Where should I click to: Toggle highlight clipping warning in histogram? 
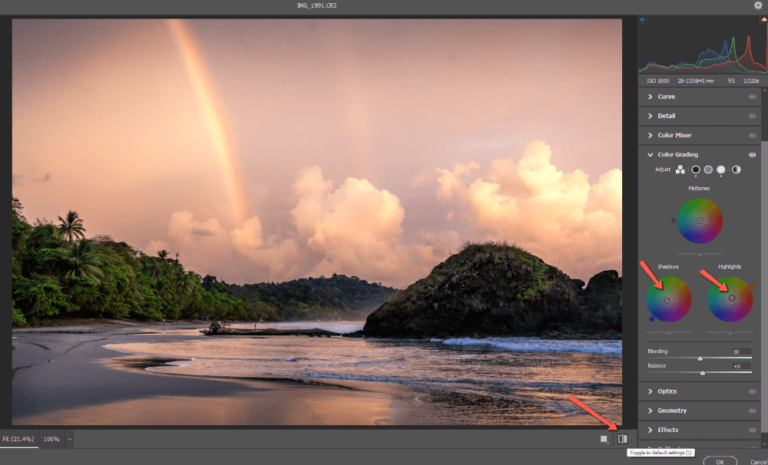[x=764, y=20]
